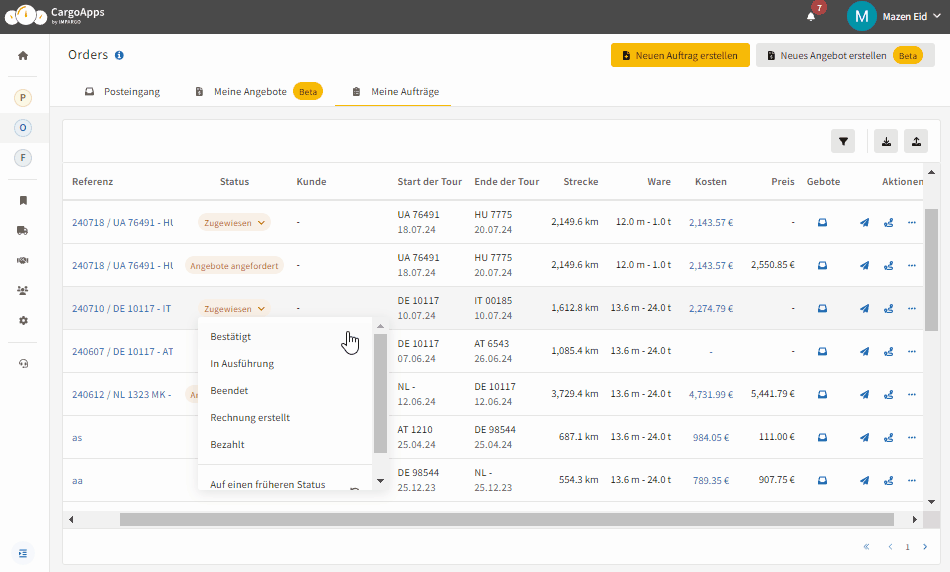Open the users group icon in sidebar
Viewport: 950px width, 572px height.
coord(23,290)
